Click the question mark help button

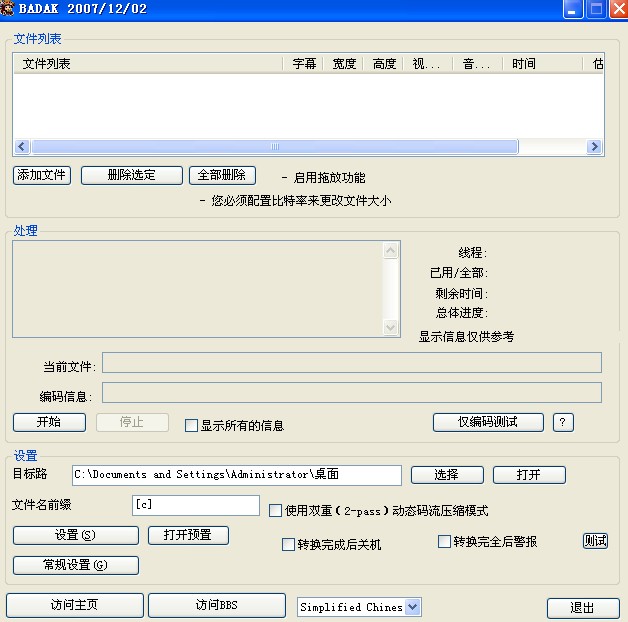pyautogui.click(x=563, y=422)
